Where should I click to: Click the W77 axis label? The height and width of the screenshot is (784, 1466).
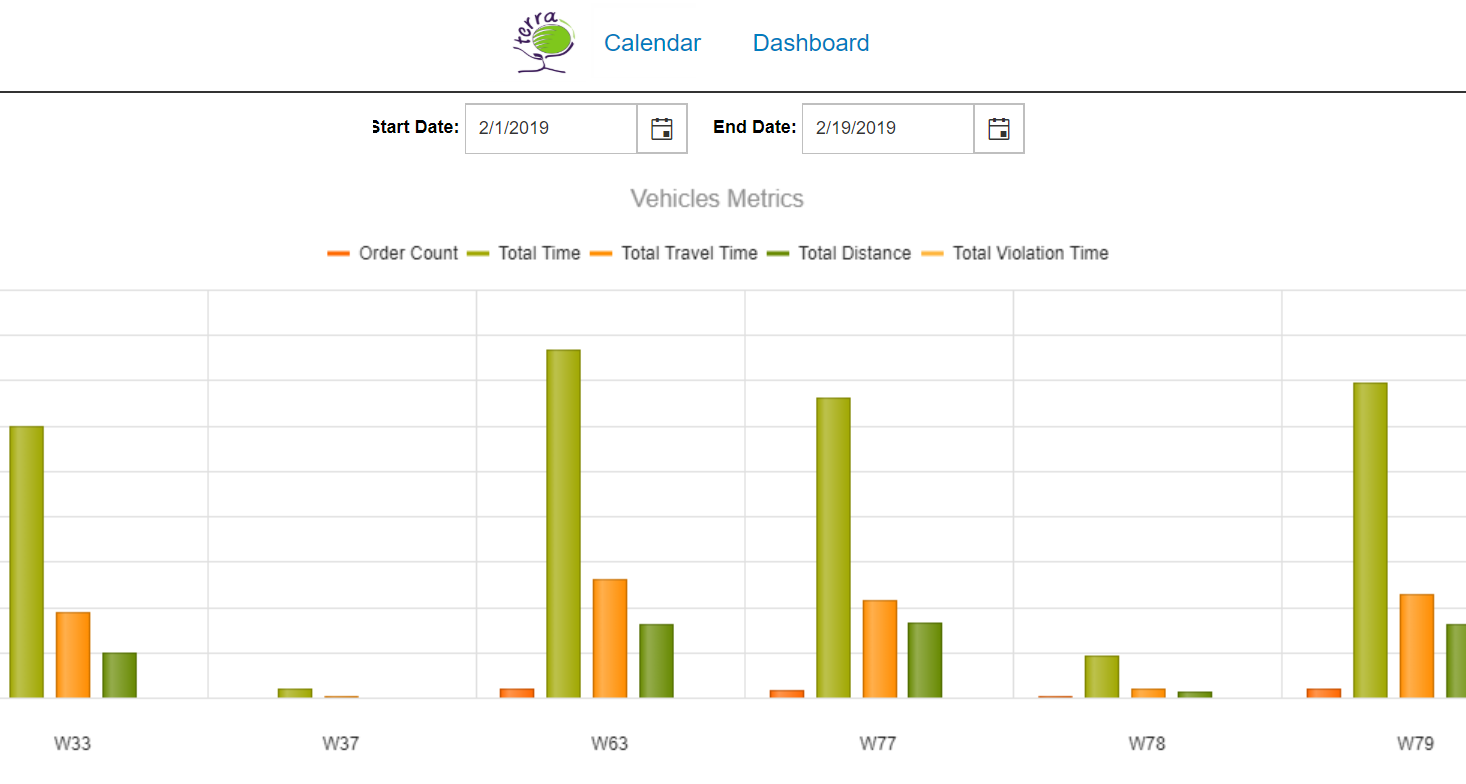(878, 744)
